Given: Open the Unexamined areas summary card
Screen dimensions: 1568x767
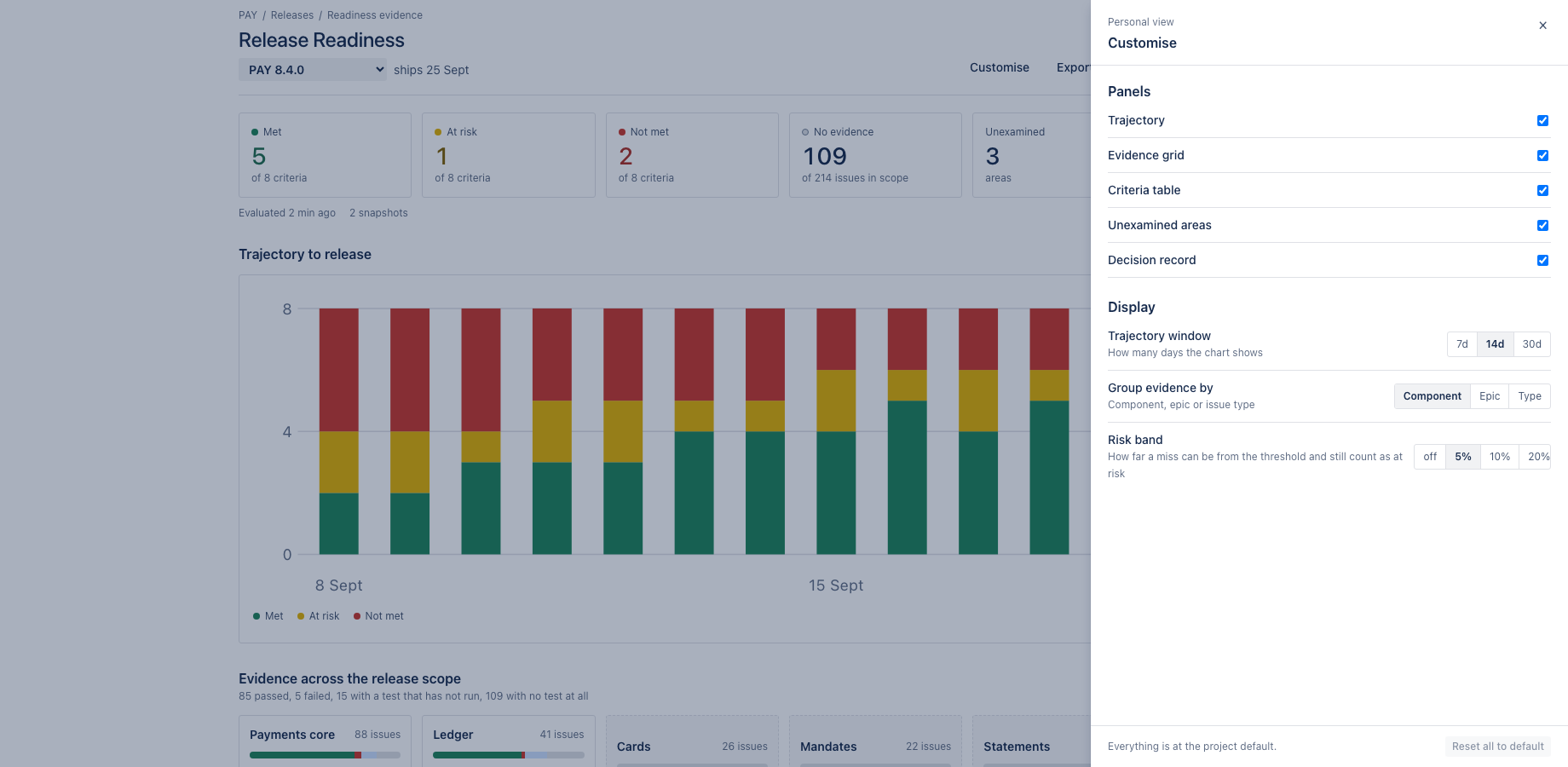Looking at the screenshot, I should pyautogui.click(x=1032, y=155).
